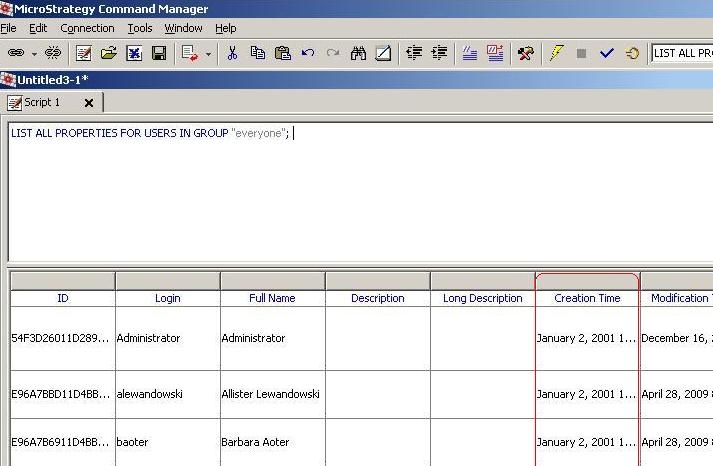Select alewandowski's April 28, 2009 cell
Image resolution: width=713 pixels, height=466 pixels.
point(677,394)
